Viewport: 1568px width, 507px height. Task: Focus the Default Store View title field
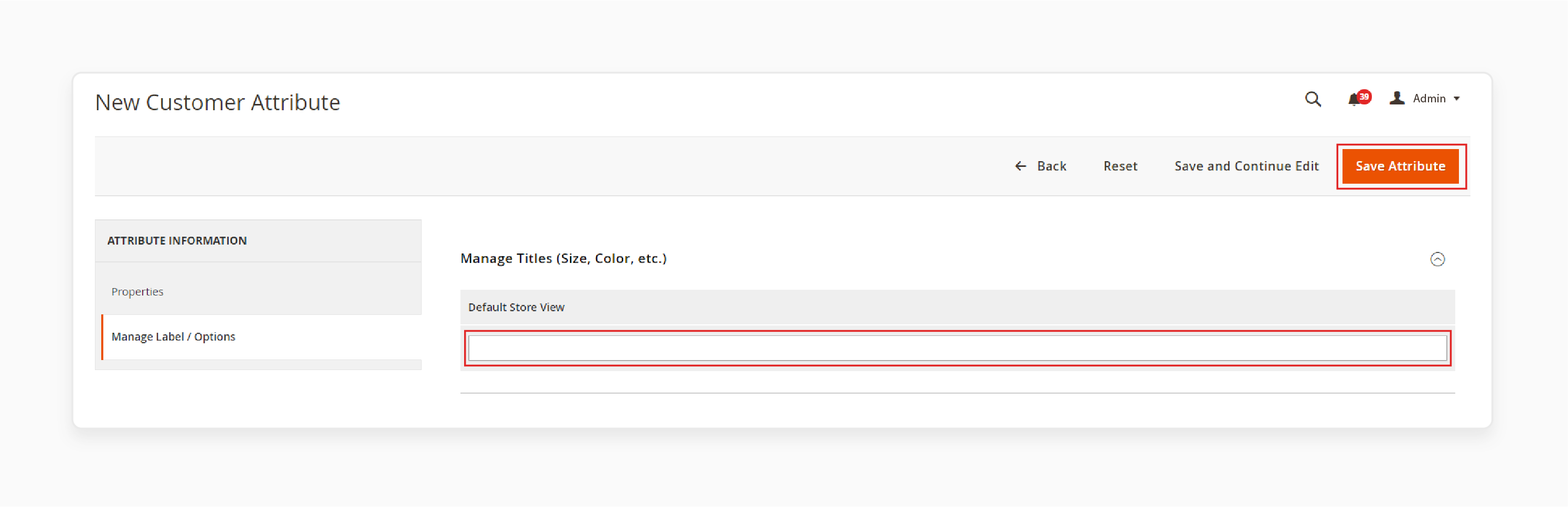click(958, 348)
